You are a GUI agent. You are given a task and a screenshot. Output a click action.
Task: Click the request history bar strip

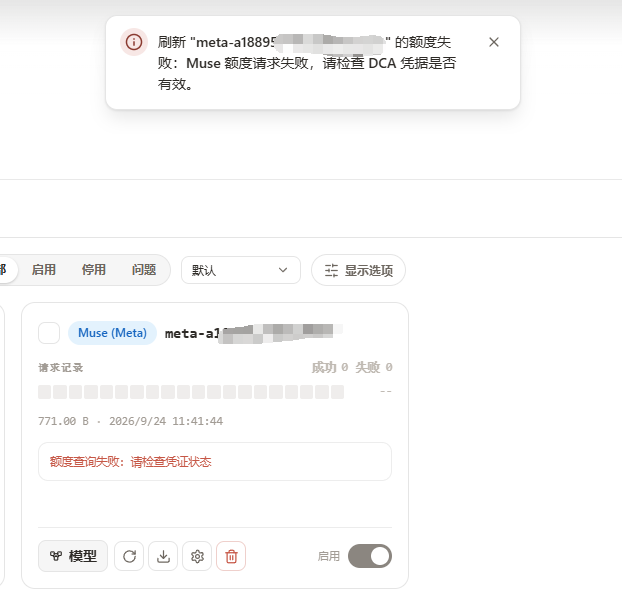click(191, 392)
